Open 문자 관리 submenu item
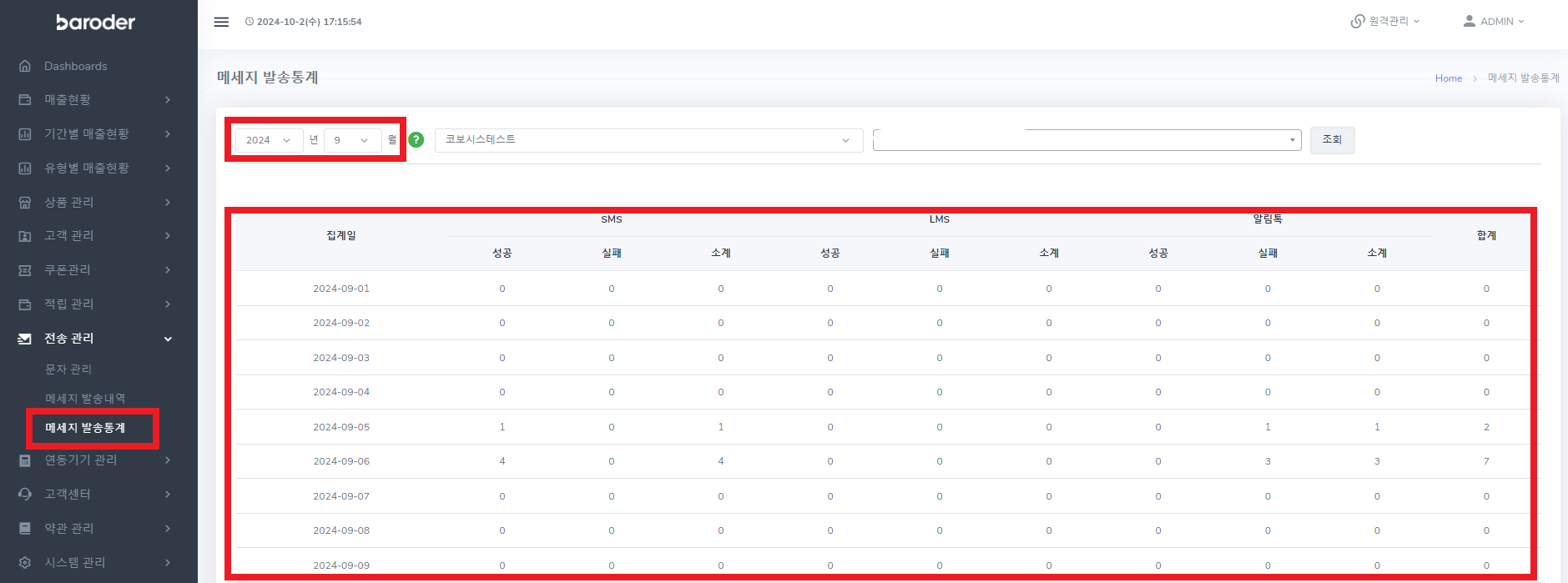The width and height of the screenshot is (1568, 583). click(68, 369)
